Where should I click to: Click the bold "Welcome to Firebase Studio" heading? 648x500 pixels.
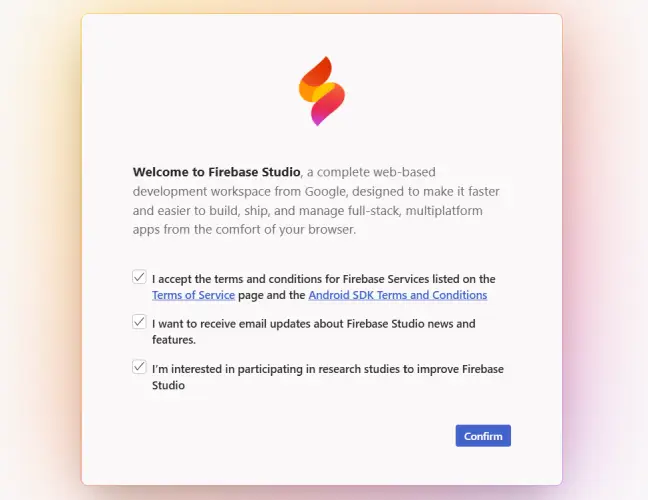[x=216, y=172]
